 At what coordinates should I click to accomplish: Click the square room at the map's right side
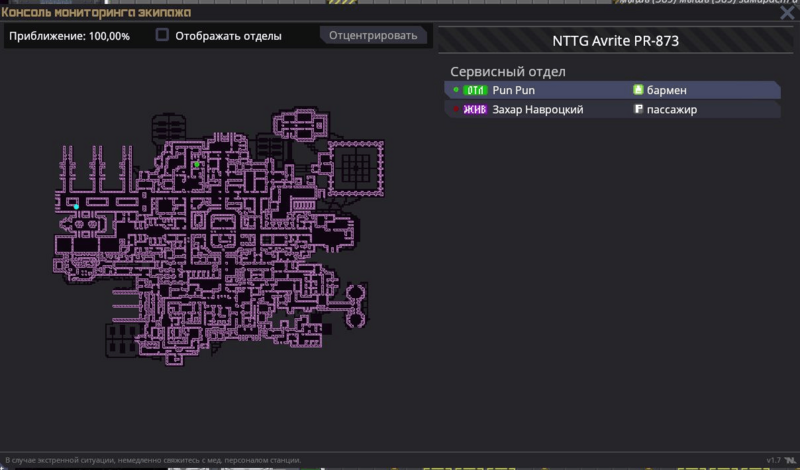coord(357,165)
